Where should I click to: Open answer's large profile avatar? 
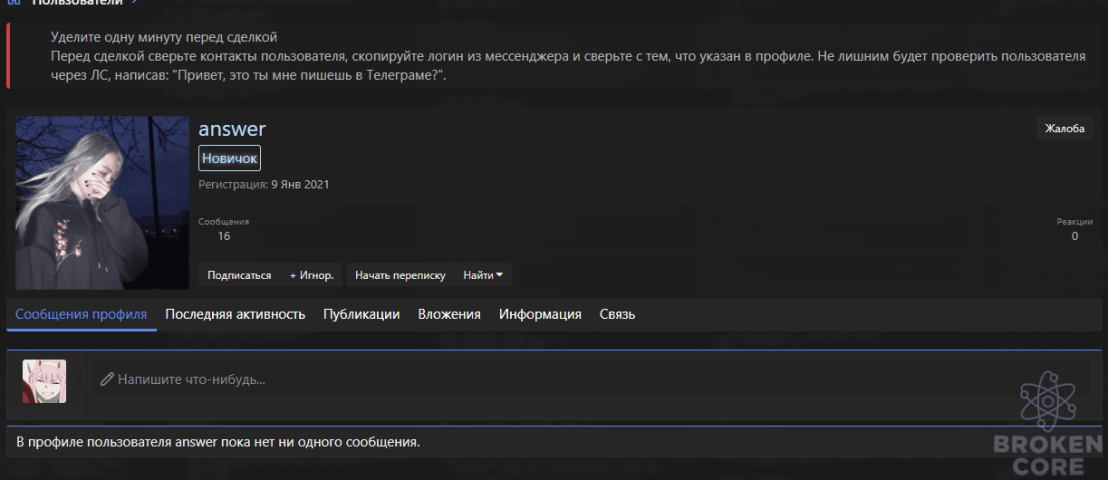(102, 203)
